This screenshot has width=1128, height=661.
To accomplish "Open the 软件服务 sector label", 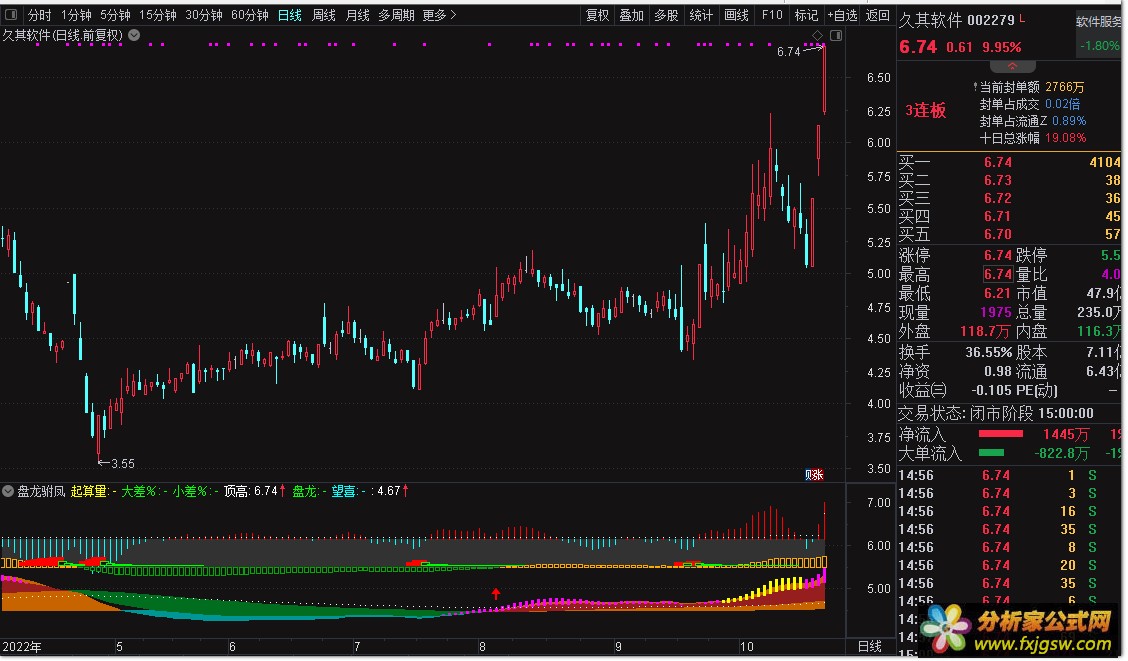I will [x=1098, y=22].
